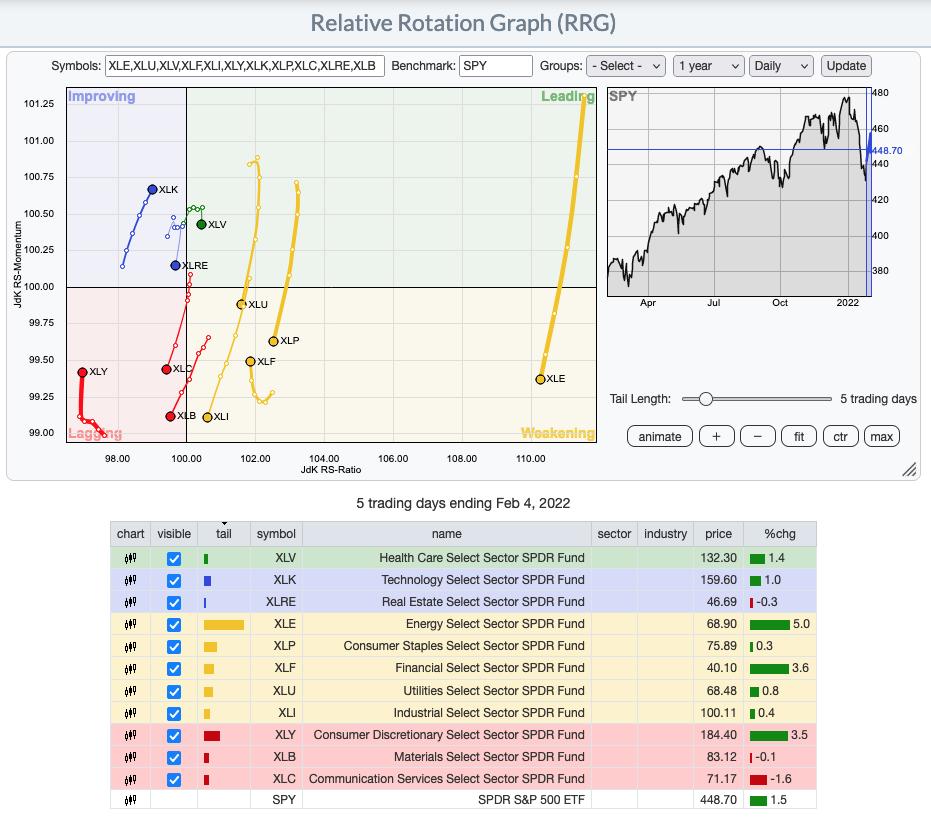Zoom in with the plus button
The width and height of the screenshot is (931, 817).
coord(717,436)
